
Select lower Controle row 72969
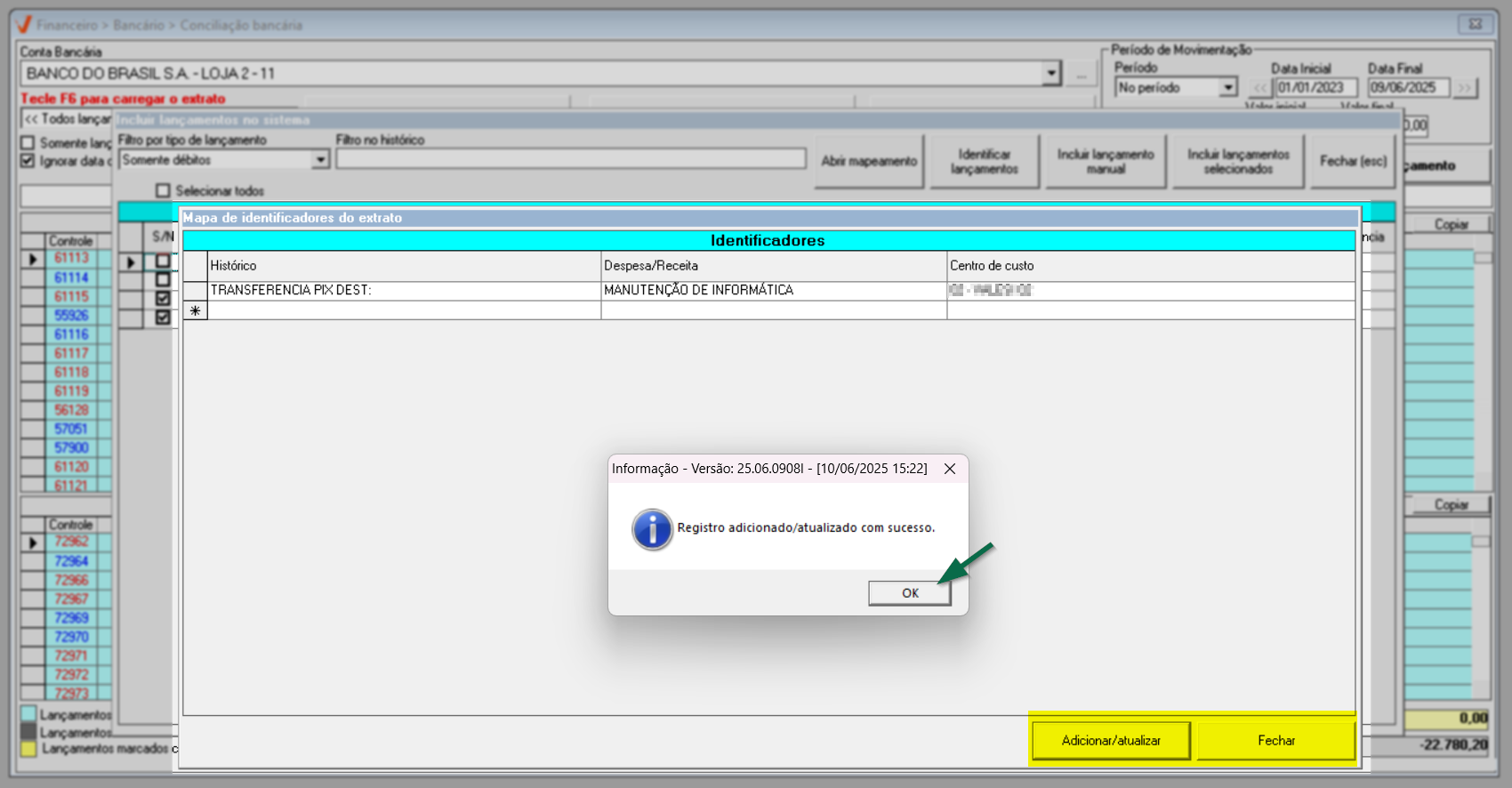point(72,618)
